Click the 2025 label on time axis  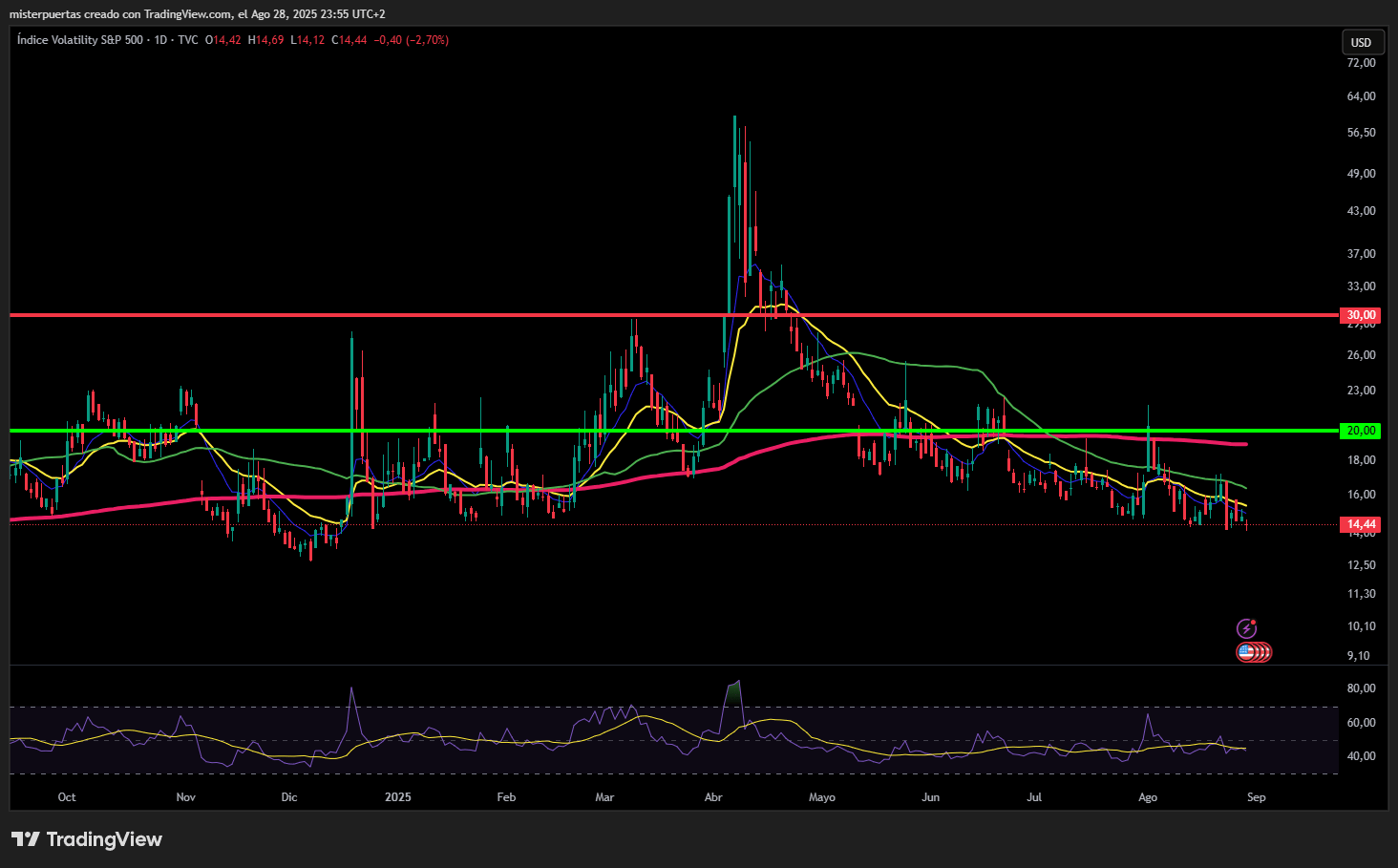click(x=397, y=797)
